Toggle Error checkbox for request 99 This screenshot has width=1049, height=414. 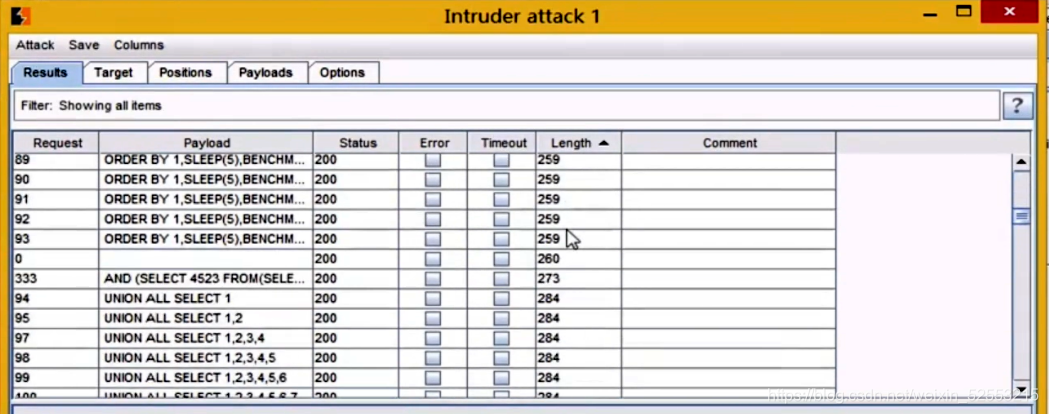click(433, 377)
